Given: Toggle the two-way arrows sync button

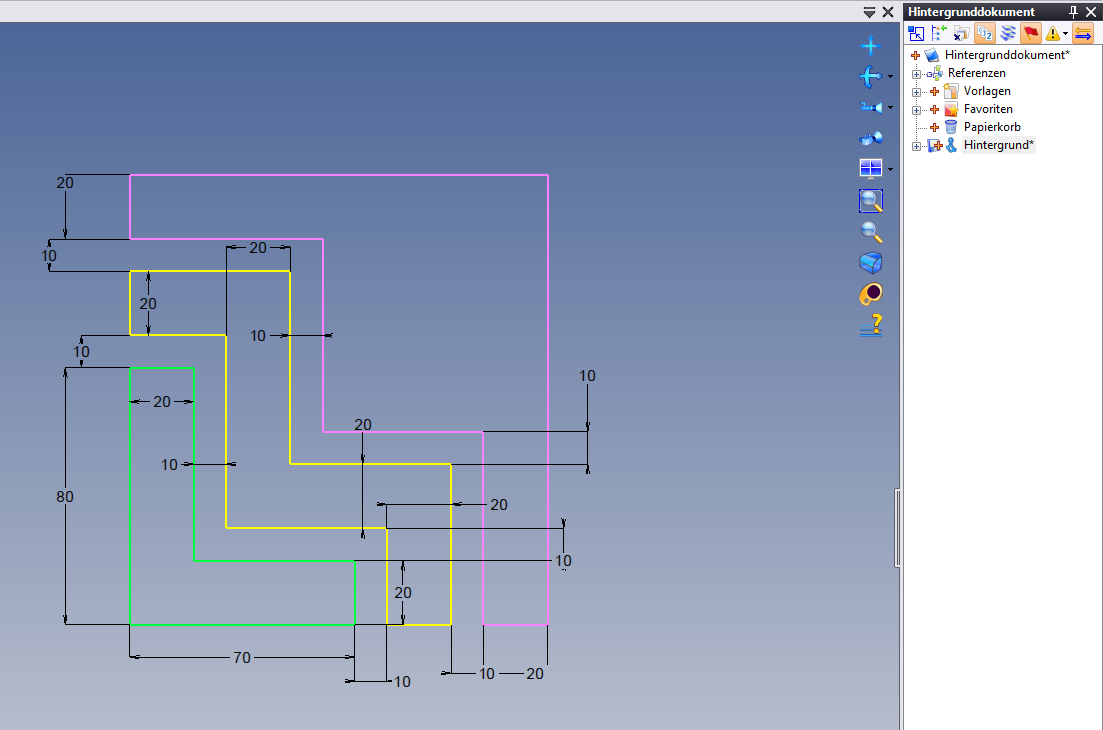Looking at the screenshot, I should pyautogui.click(x=1083, y=33).
